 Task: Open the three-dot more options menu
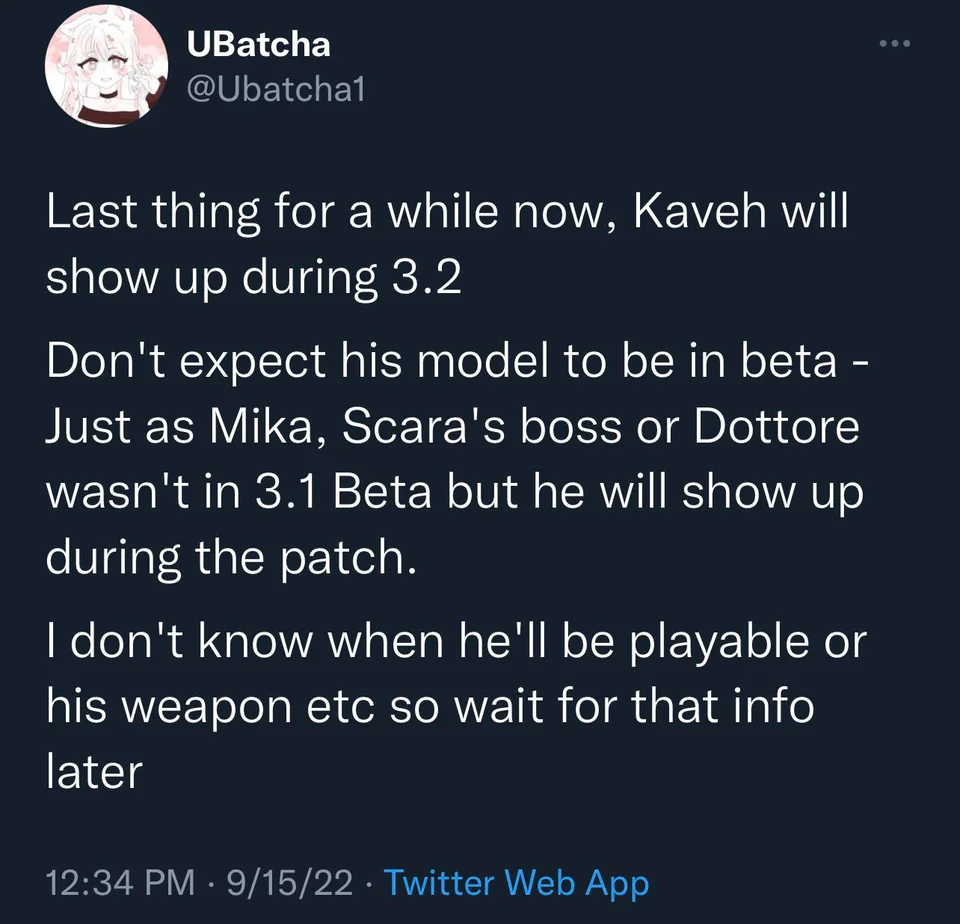tap(894, 46)
